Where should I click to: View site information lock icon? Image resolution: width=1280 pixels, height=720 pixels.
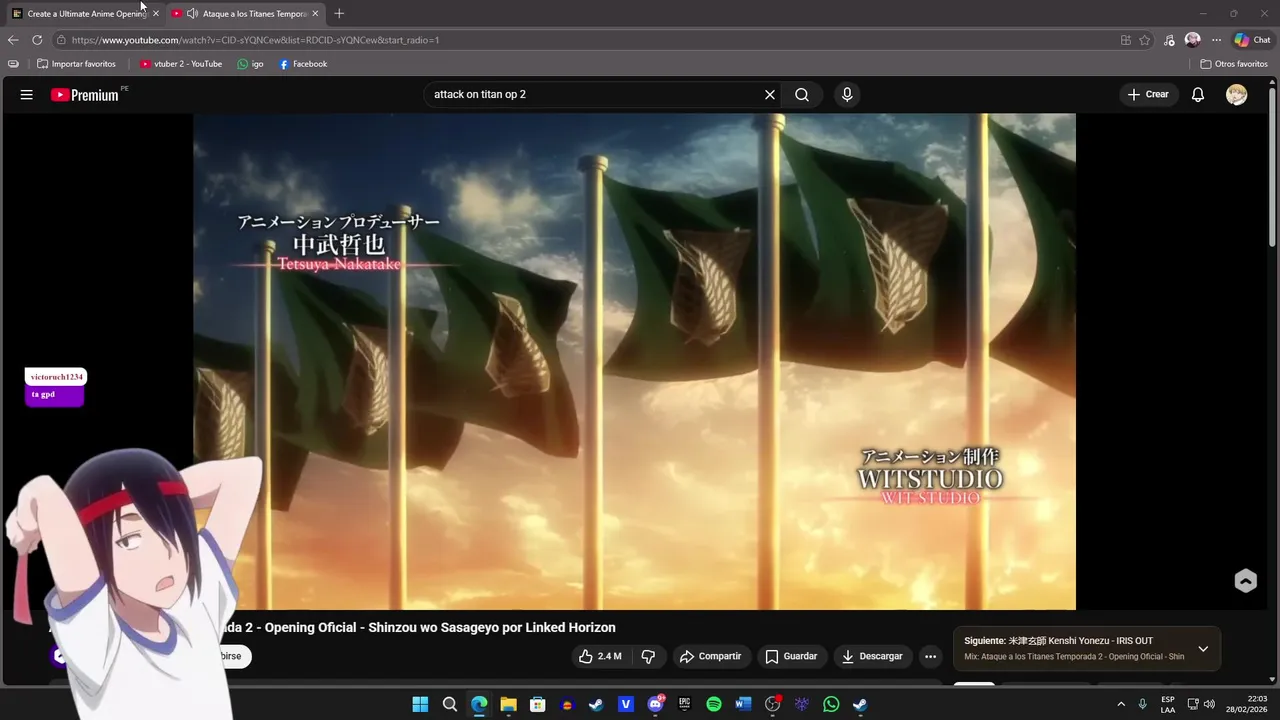pos(61,40)
